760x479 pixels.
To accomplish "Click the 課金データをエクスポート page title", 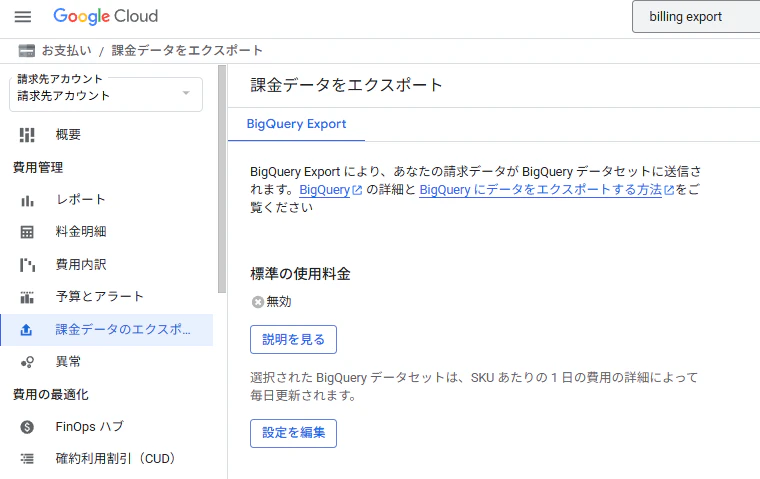I will pos(346,85).
